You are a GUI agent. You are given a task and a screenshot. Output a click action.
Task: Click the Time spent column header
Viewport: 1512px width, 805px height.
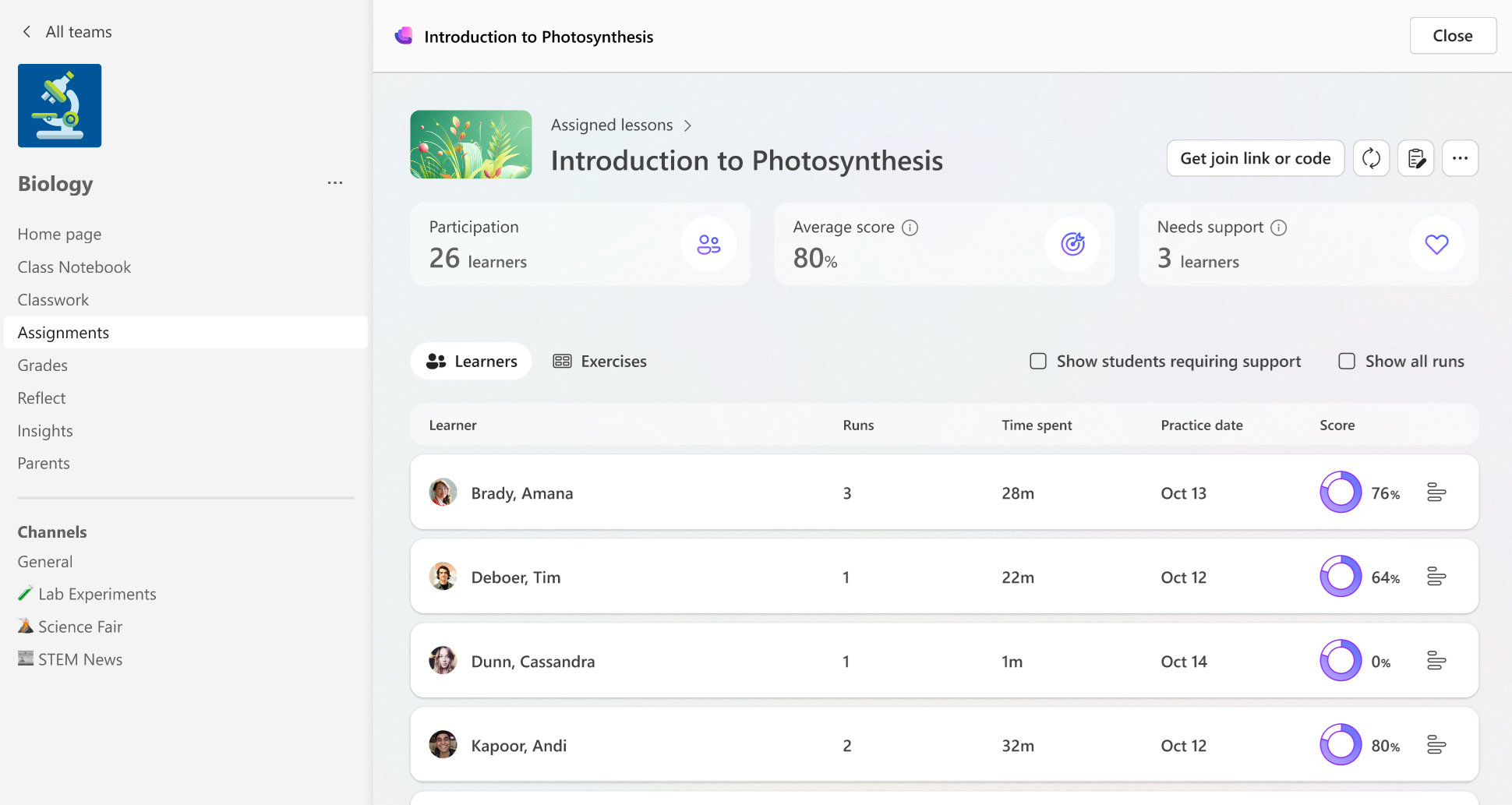click(x=1037, y=425)
